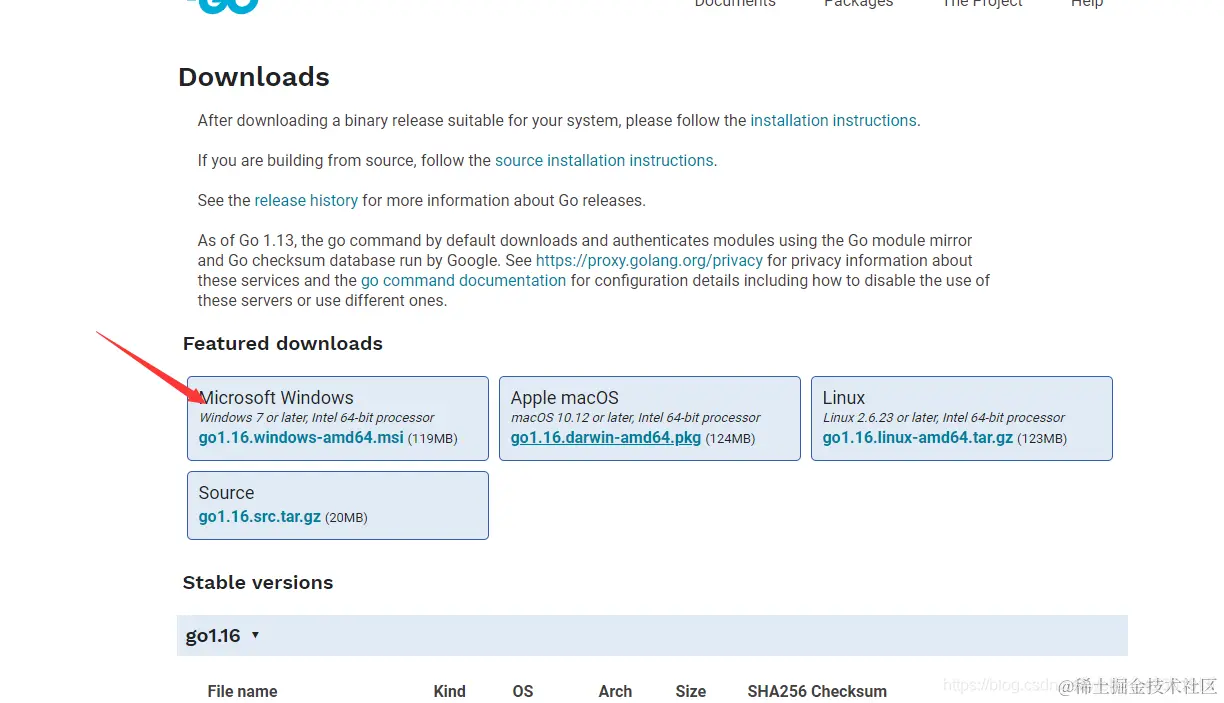Click the Microsoft Windows download card title
The image size is (1224, 703).
(277, 397)
